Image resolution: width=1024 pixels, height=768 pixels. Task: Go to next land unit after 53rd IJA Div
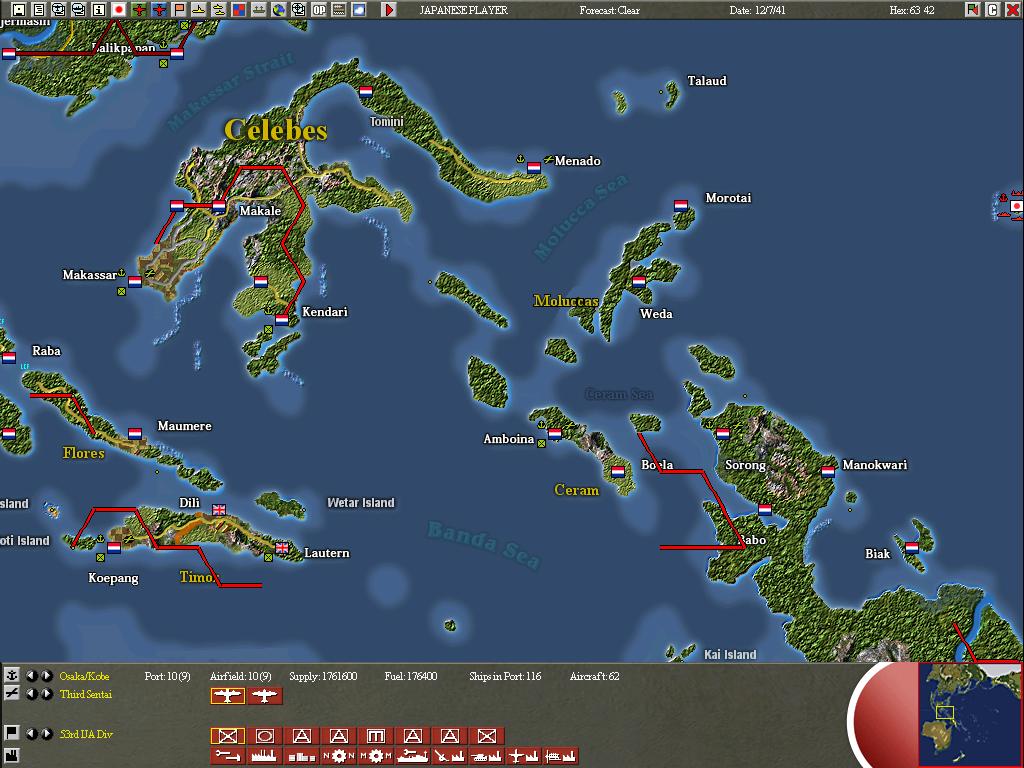point(47,733)
